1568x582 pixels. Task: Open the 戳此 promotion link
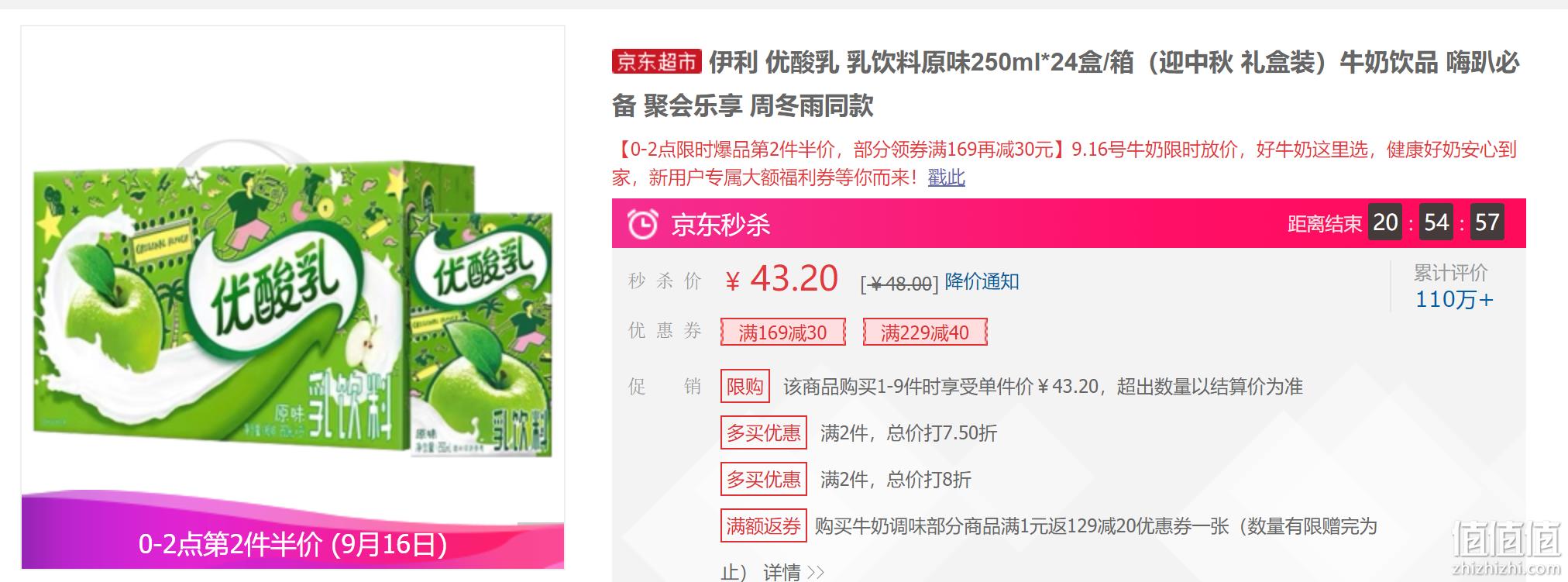pyautogui.click(x=946, y=177)
